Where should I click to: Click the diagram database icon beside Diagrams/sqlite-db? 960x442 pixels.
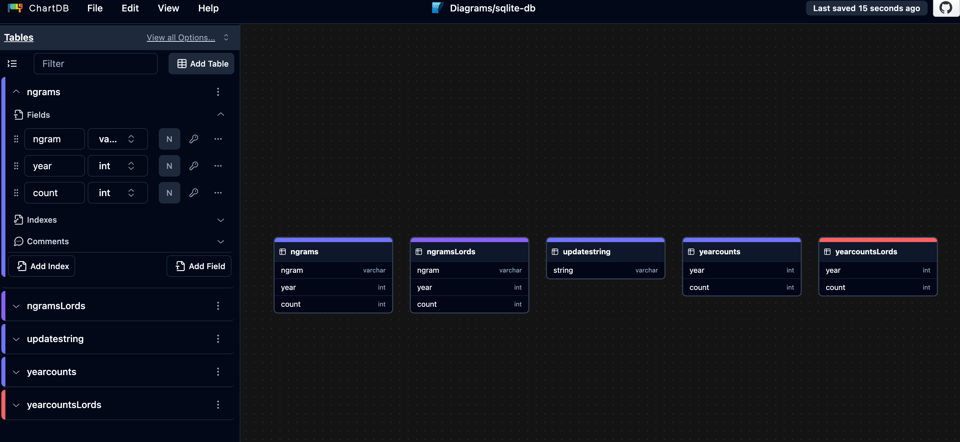pos(437,9)
